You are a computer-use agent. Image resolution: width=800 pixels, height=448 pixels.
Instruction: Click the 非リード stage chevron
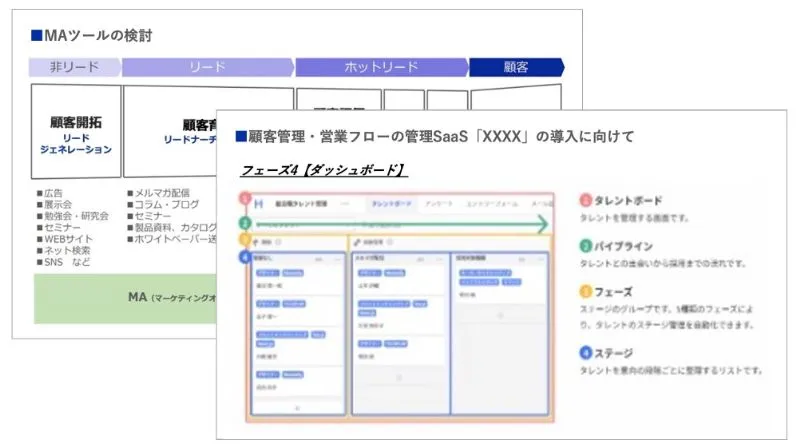(74, 67)
